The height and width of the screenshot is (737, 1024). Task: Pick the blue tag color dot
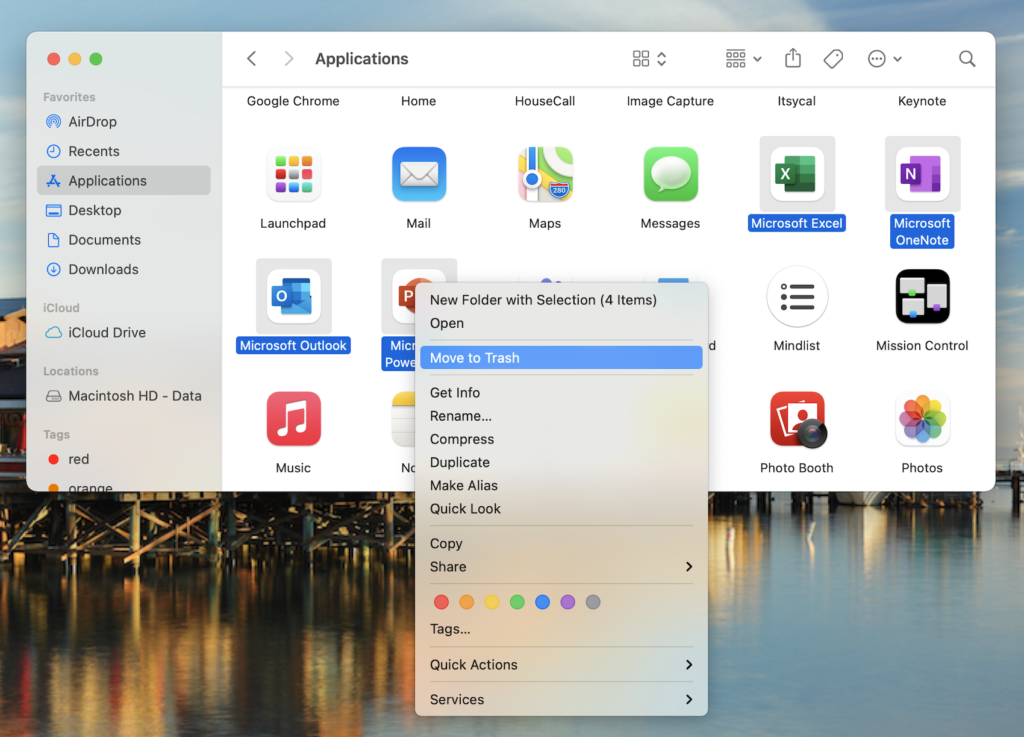coord(542,602)
